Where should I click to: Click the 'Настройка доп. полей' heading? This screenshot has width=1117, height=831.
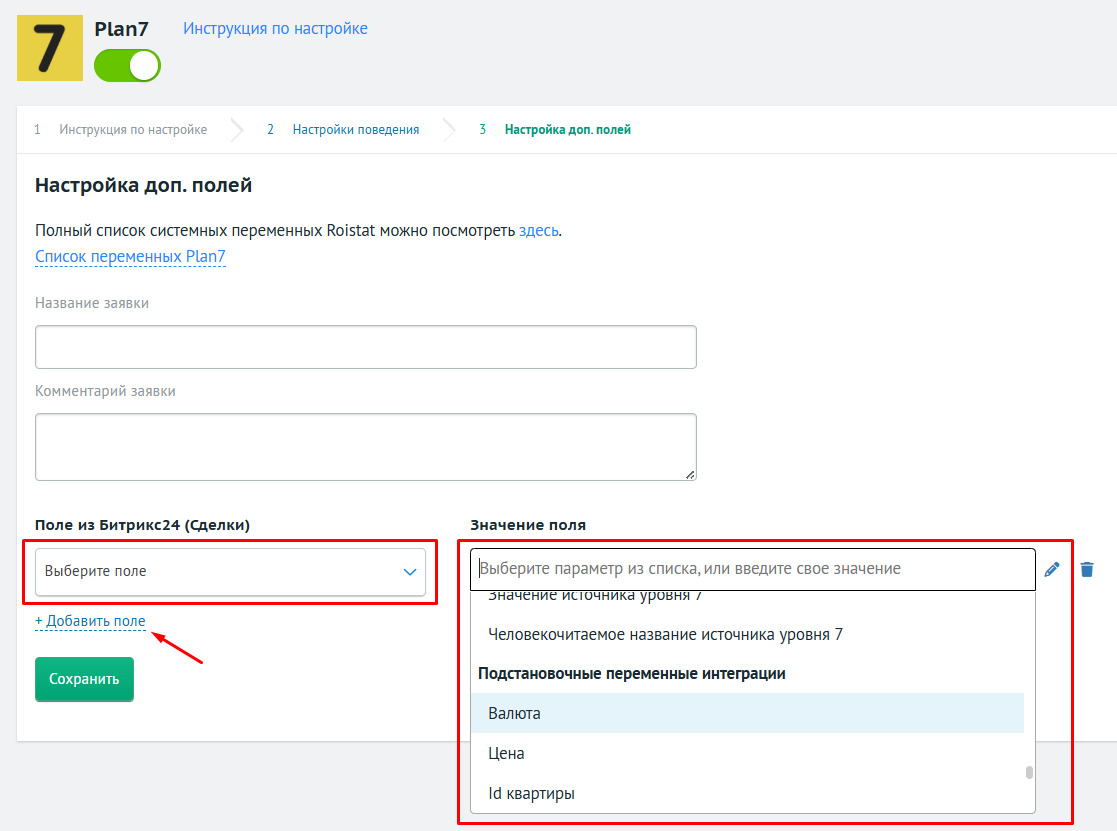(143, 185)
